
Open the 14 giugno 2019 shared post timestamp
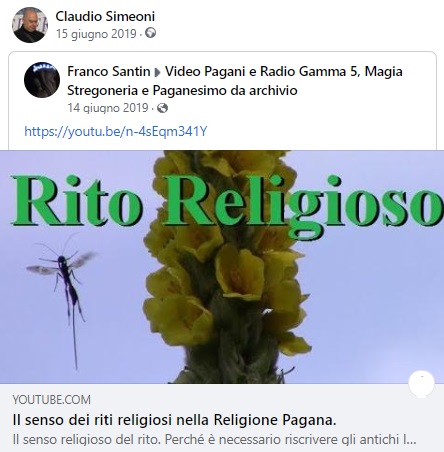108,108
